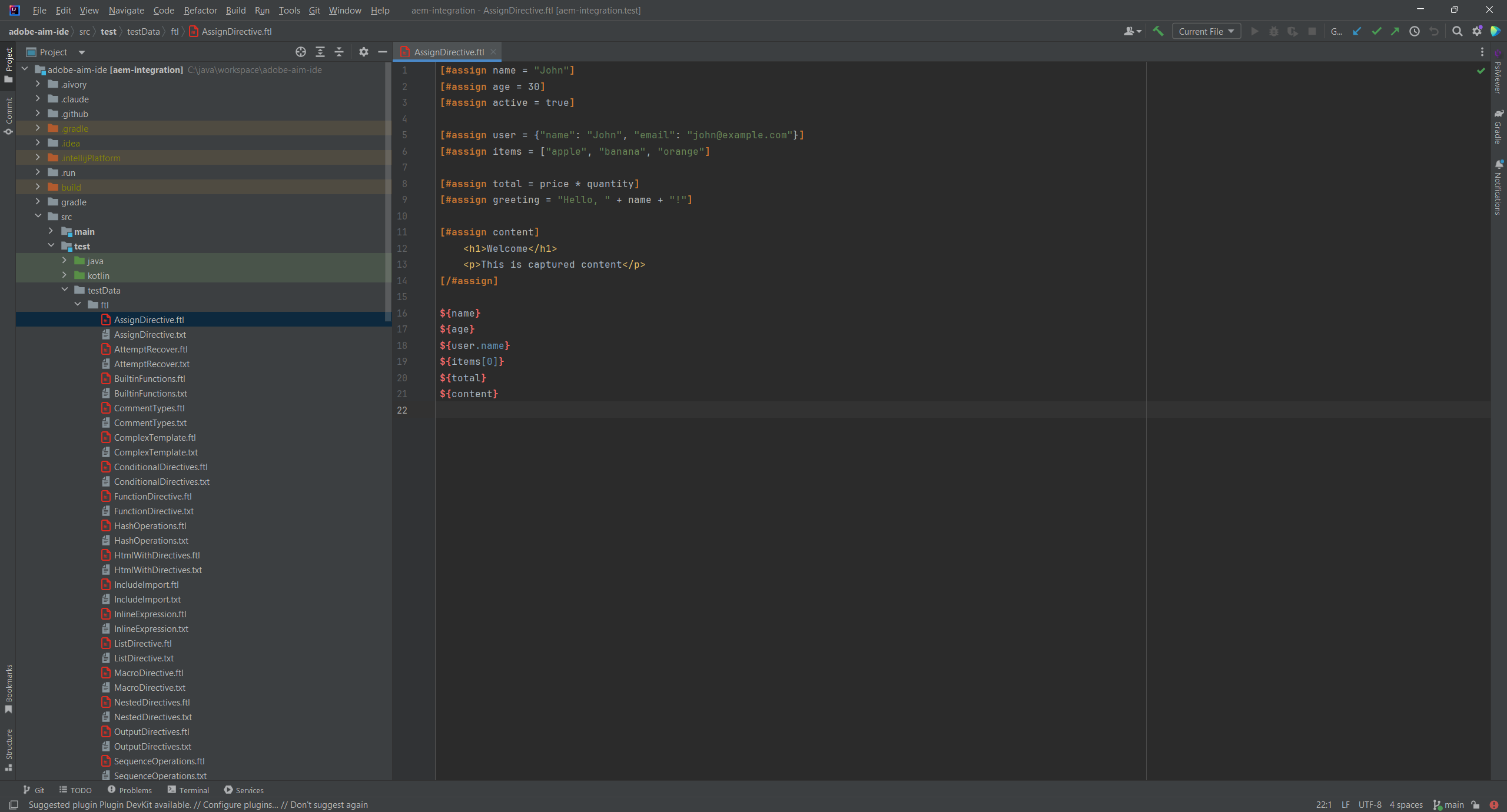
Task: Open editor tab options three-dot menu
Action: tap(1482, 52)
